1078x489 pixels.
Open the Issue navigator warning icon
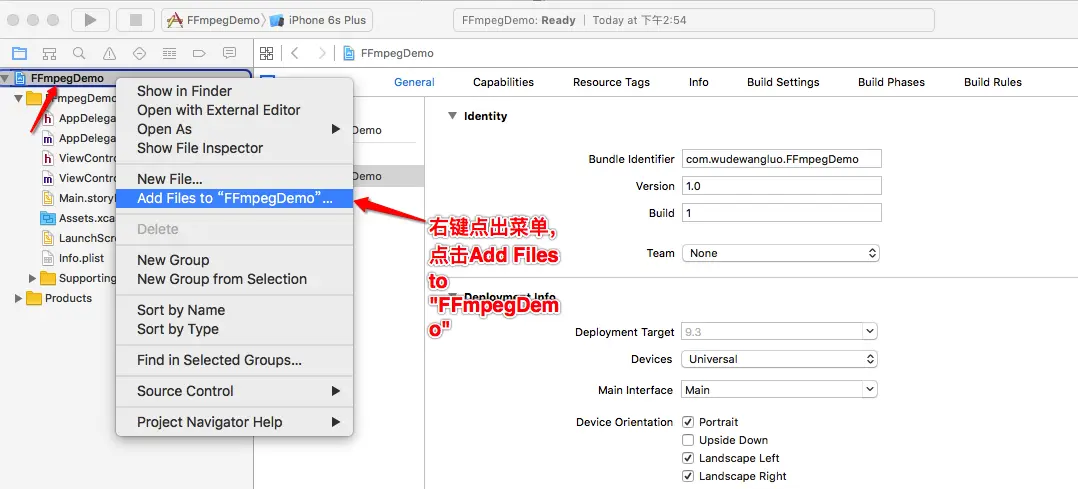coord(109,53)
